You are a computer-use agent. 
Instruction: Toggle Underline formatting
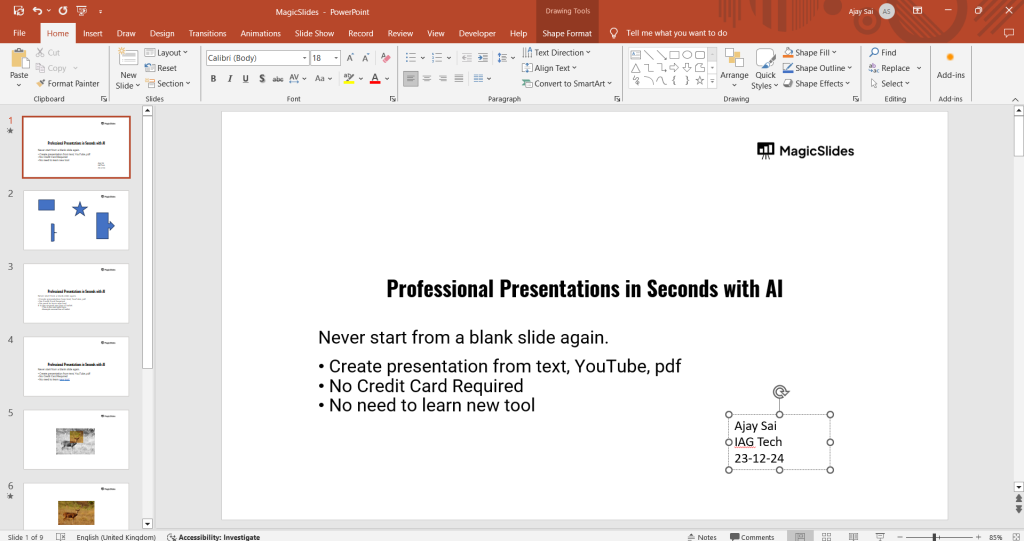(x=246, y=78)
